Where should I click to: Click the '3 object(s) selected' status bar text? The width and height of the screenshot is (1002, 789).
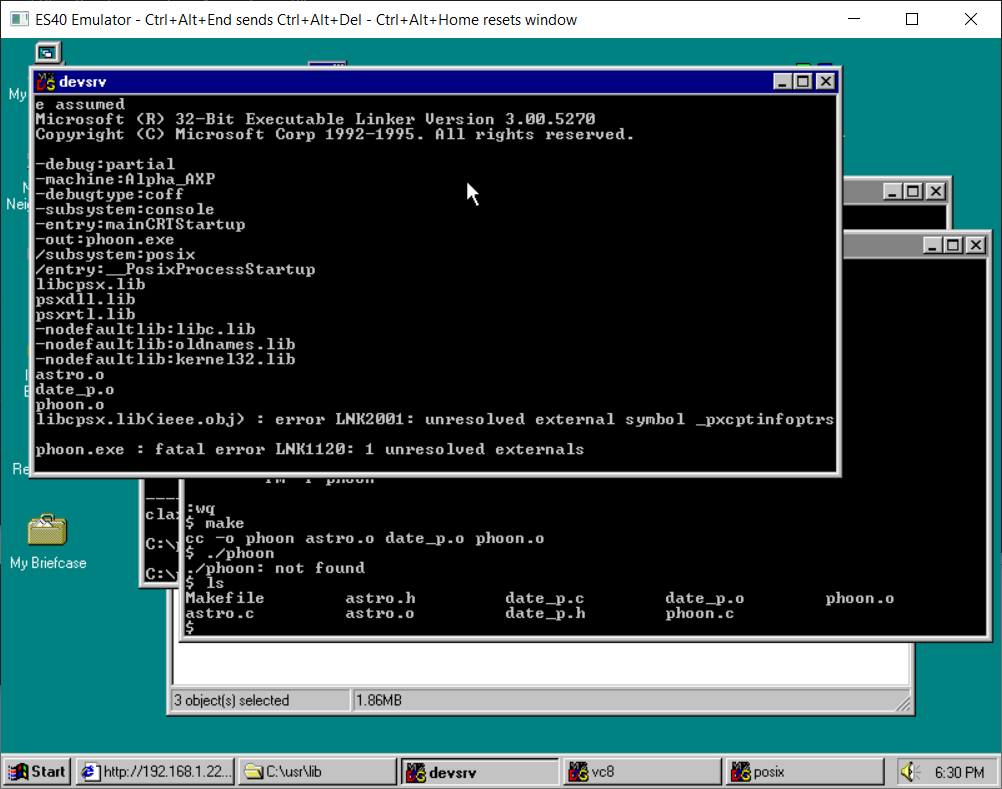click(x=231, y=700)
